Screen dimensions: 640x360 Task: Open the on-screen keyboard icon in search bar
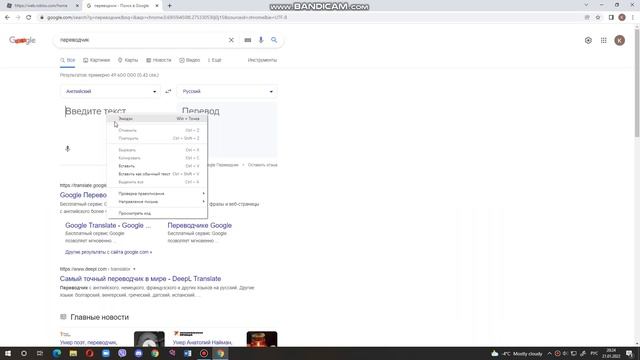click(248, 40)
